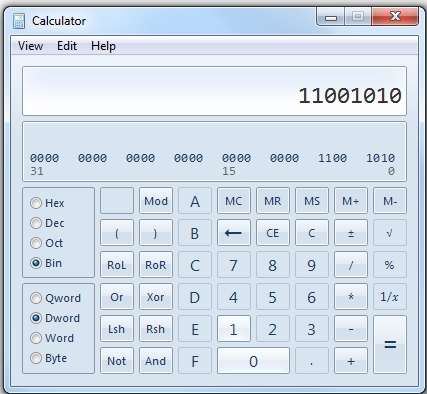This screenshot has width=427, height=394.
Task: Click the Xor bitwise button
Action: coord(156,297)
